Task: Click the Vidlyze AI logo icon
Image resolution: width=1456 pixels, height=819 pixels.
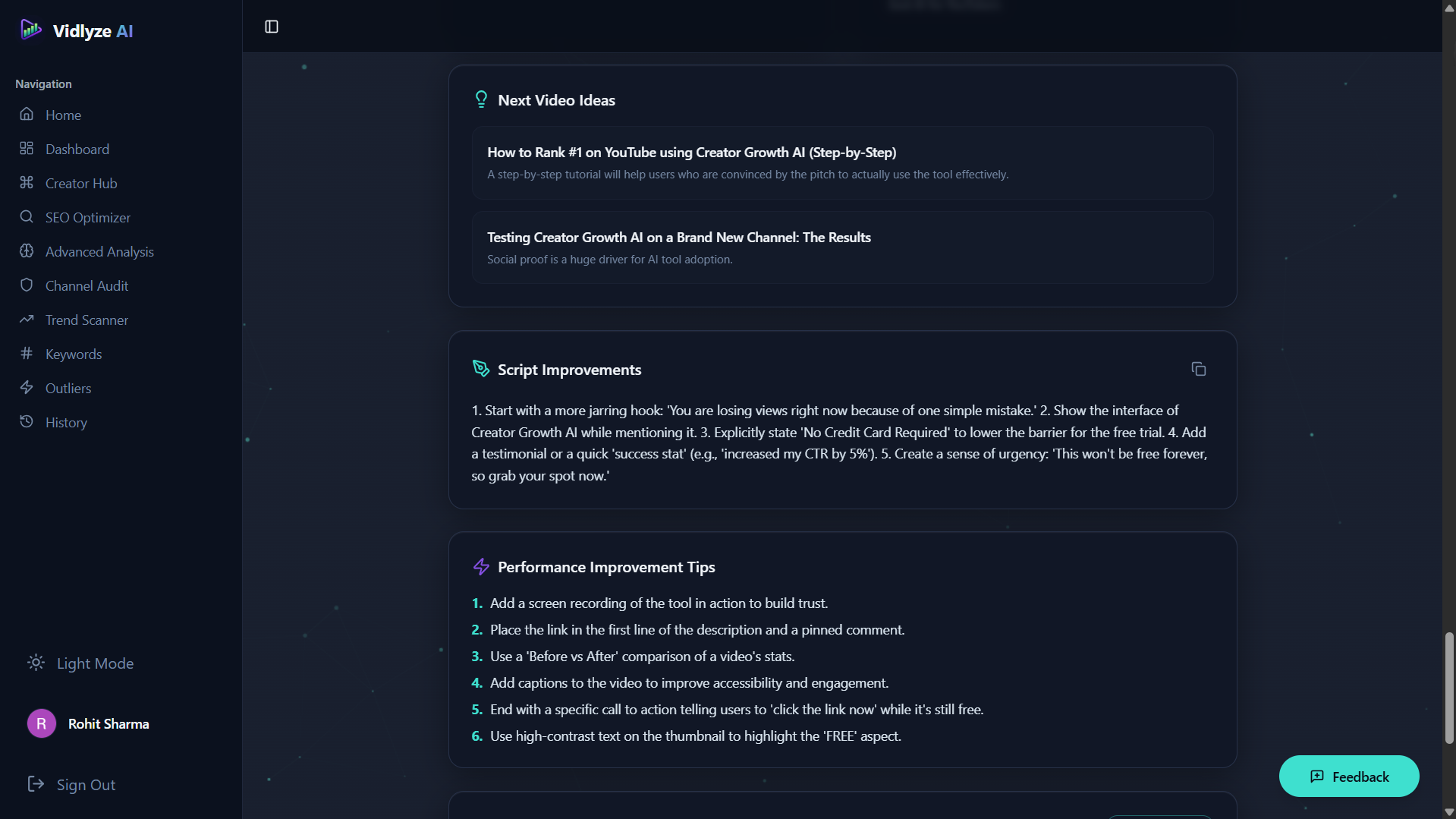Action: [x=31, y=30]
